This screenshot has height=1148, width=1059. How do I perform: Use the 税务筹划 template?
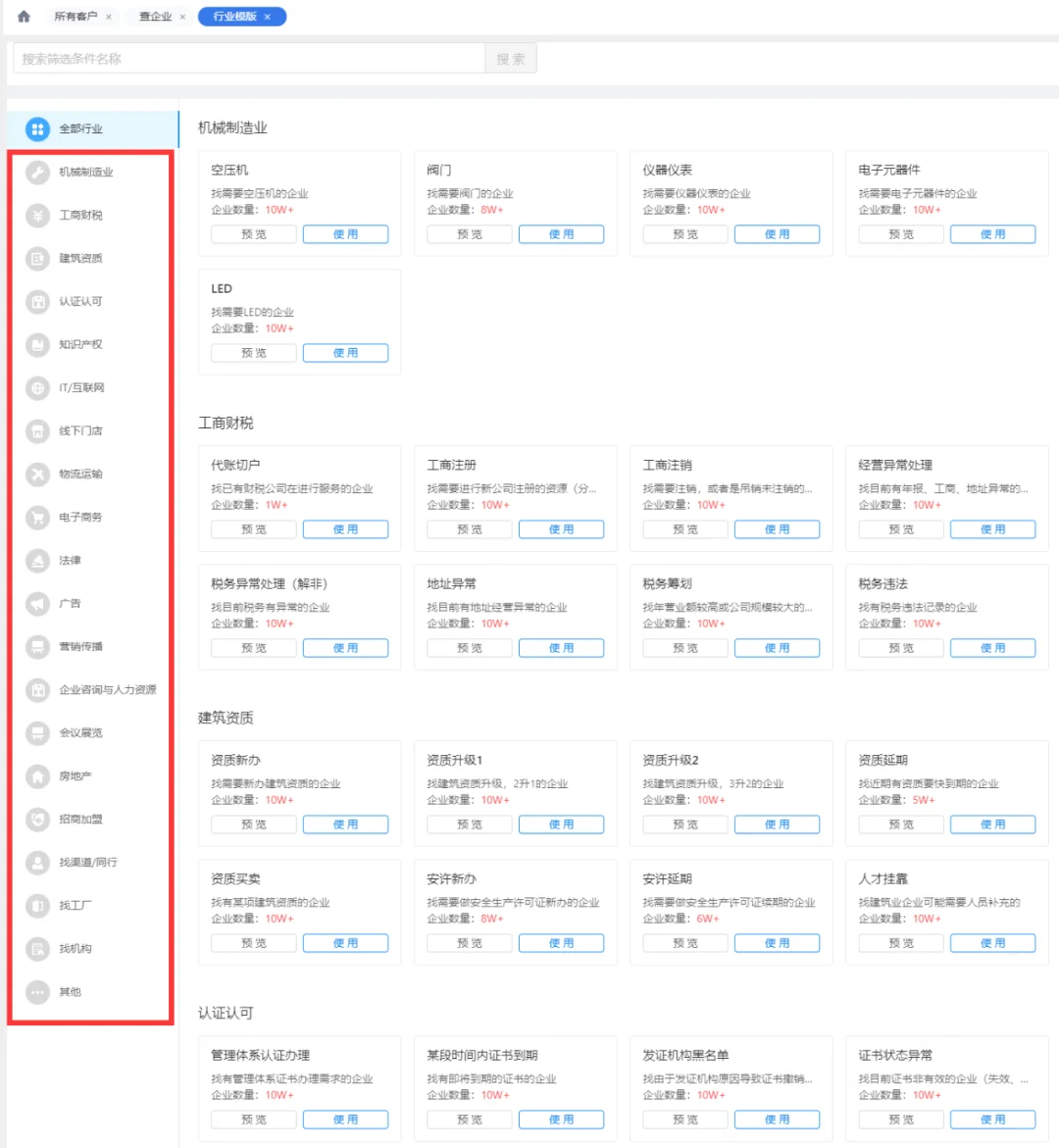coord(777,648)
